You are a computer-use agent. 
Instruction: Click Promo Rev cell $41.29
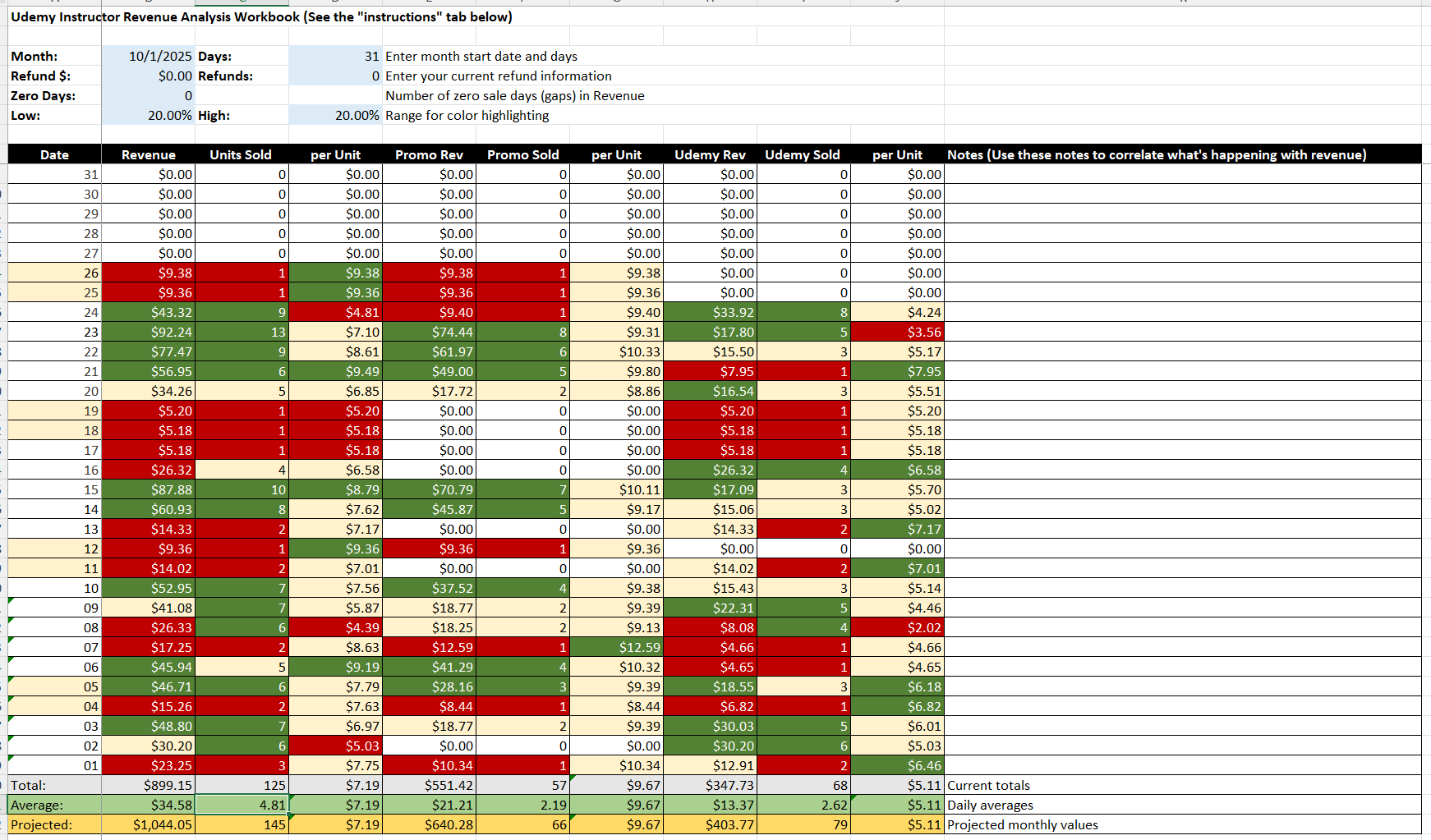pyautogui.click(x=429, y=667)
